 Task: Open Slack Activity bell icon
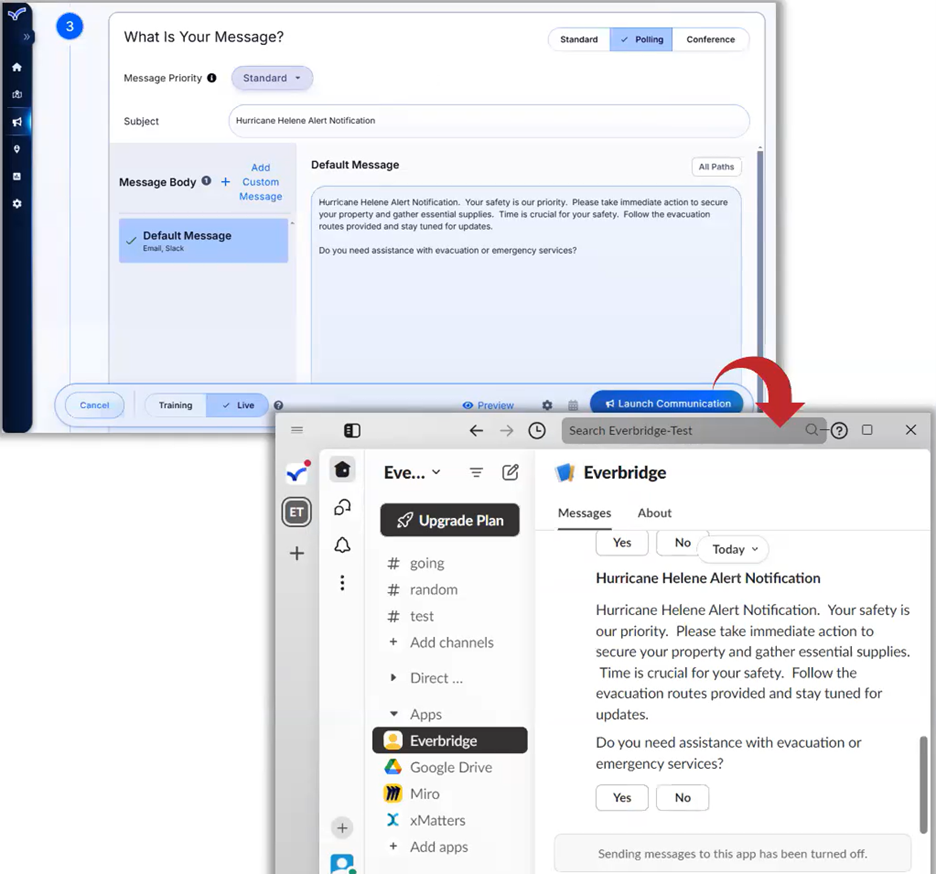pos(342,545)
